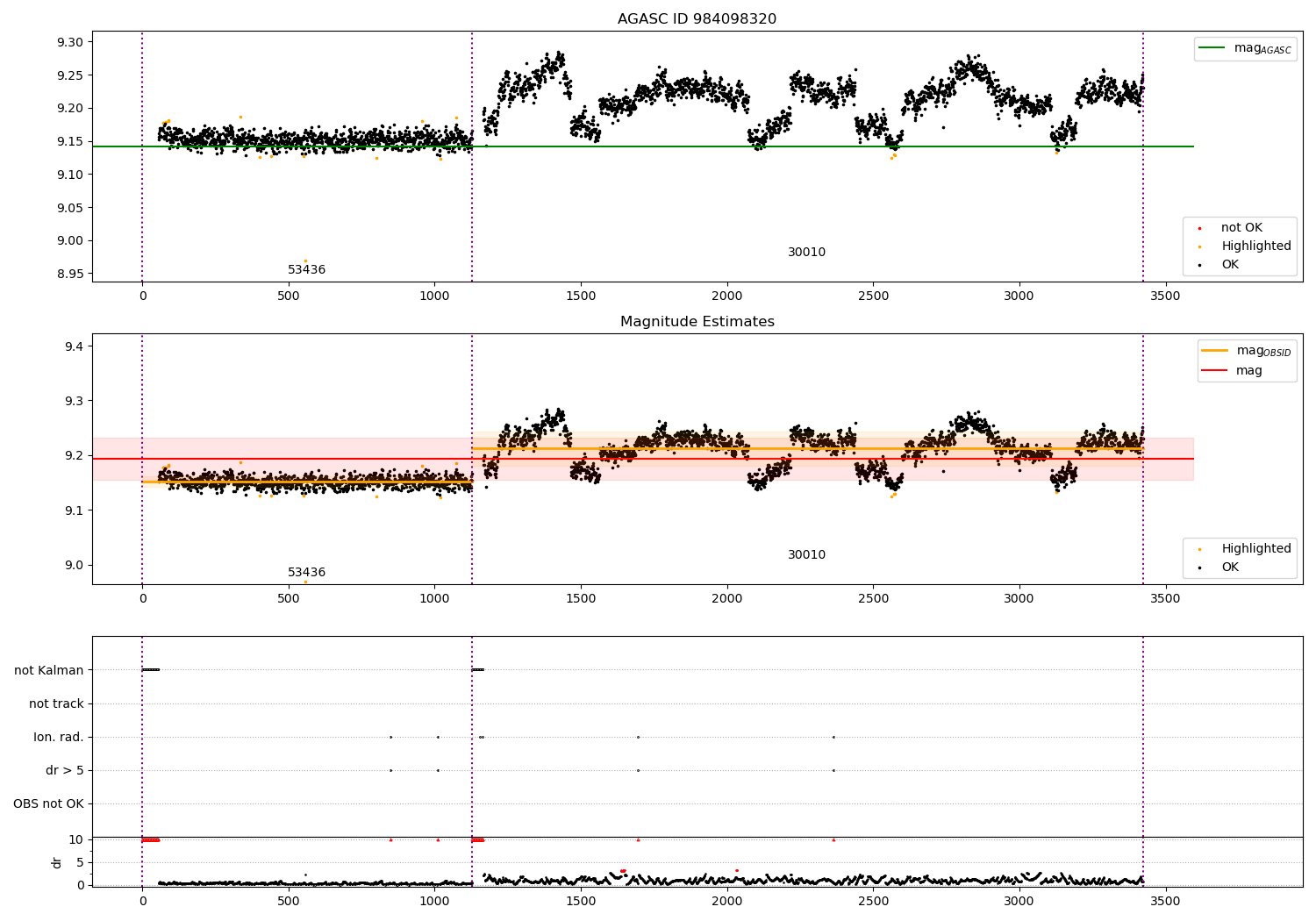Click the '10' y-axis tick in the bottom plot

76,839
